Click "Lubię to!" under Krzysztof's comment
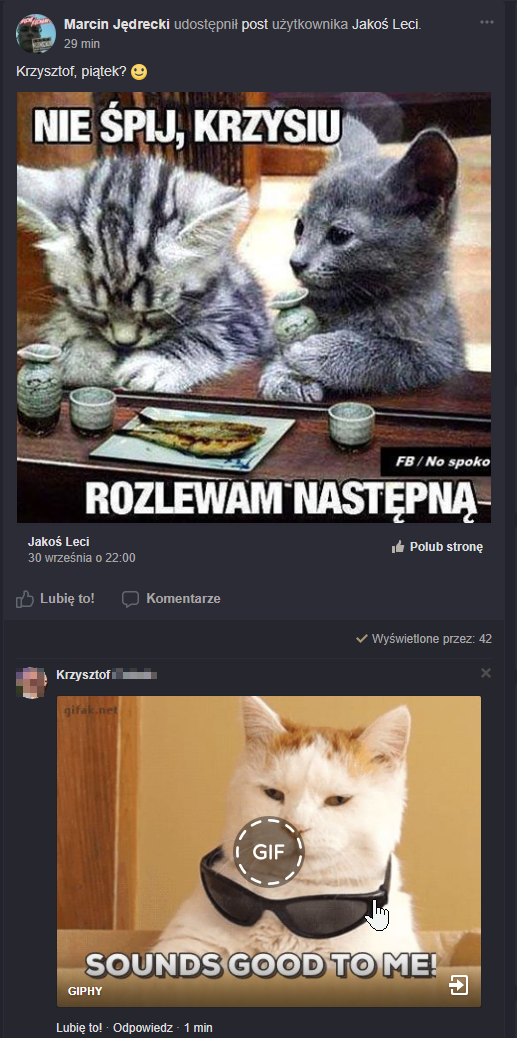The height and width of the screenshot is (1038, 517). [x=79, y=1027]
